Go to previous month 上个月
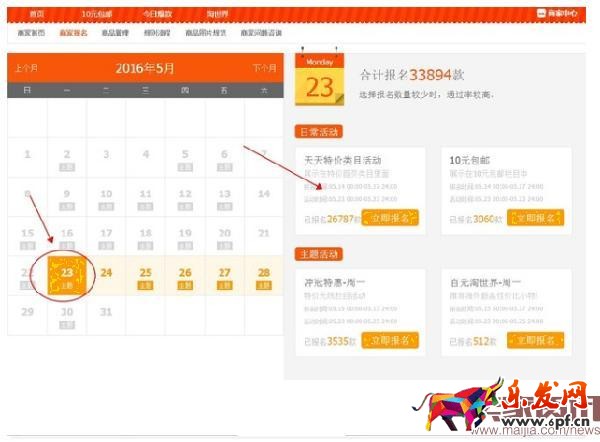Screen dimensions: 600x442 [x=27, y=68]
